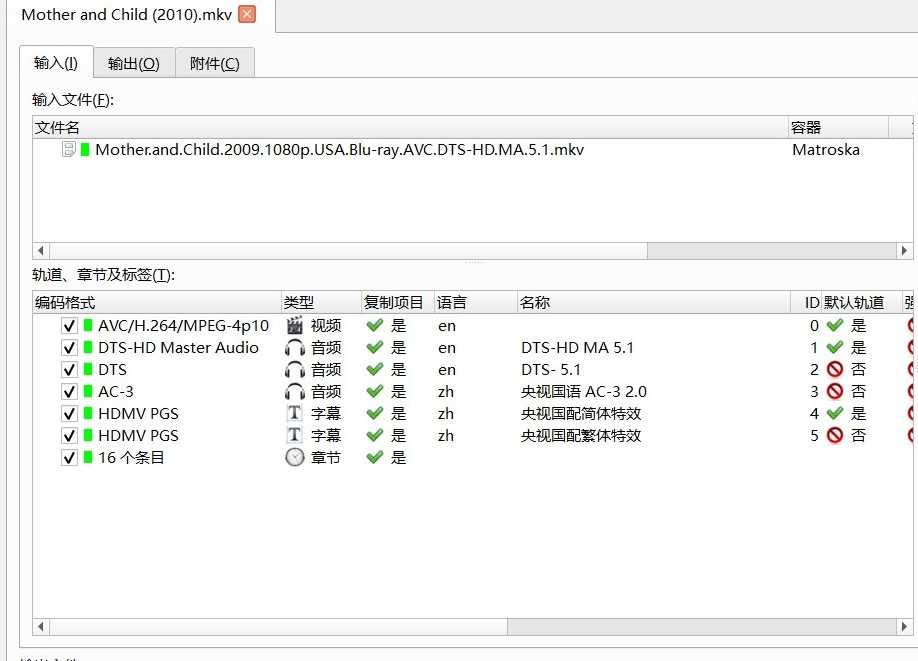Click default-track green check for track ID 1
The height and width of the screenshot is (661, 918).
click(835, 348)
